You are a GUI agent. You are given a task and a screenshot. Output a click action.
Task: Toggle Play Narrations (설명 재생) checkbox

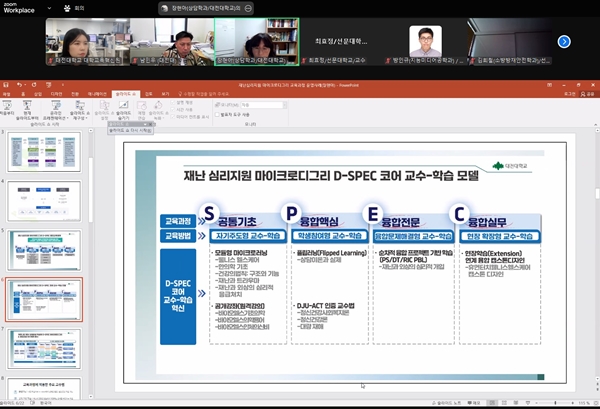[173, 103]
